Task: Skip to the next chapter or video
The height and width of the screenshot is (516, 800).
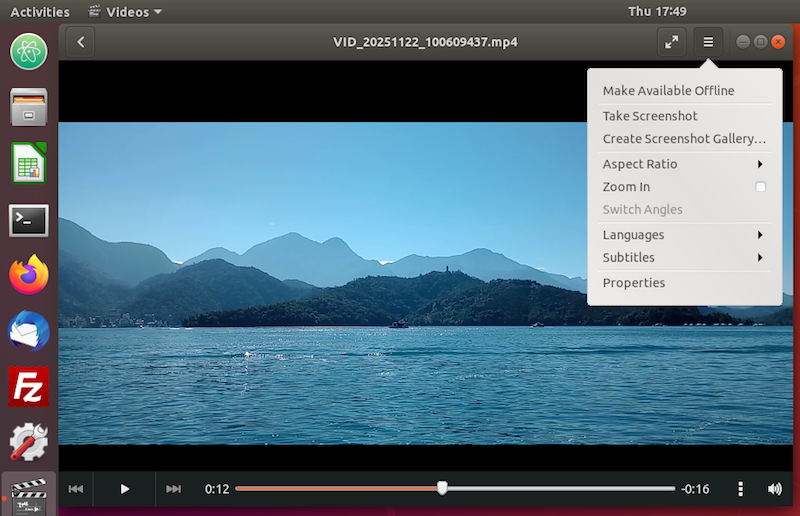Action: click(x=173, y=489)
